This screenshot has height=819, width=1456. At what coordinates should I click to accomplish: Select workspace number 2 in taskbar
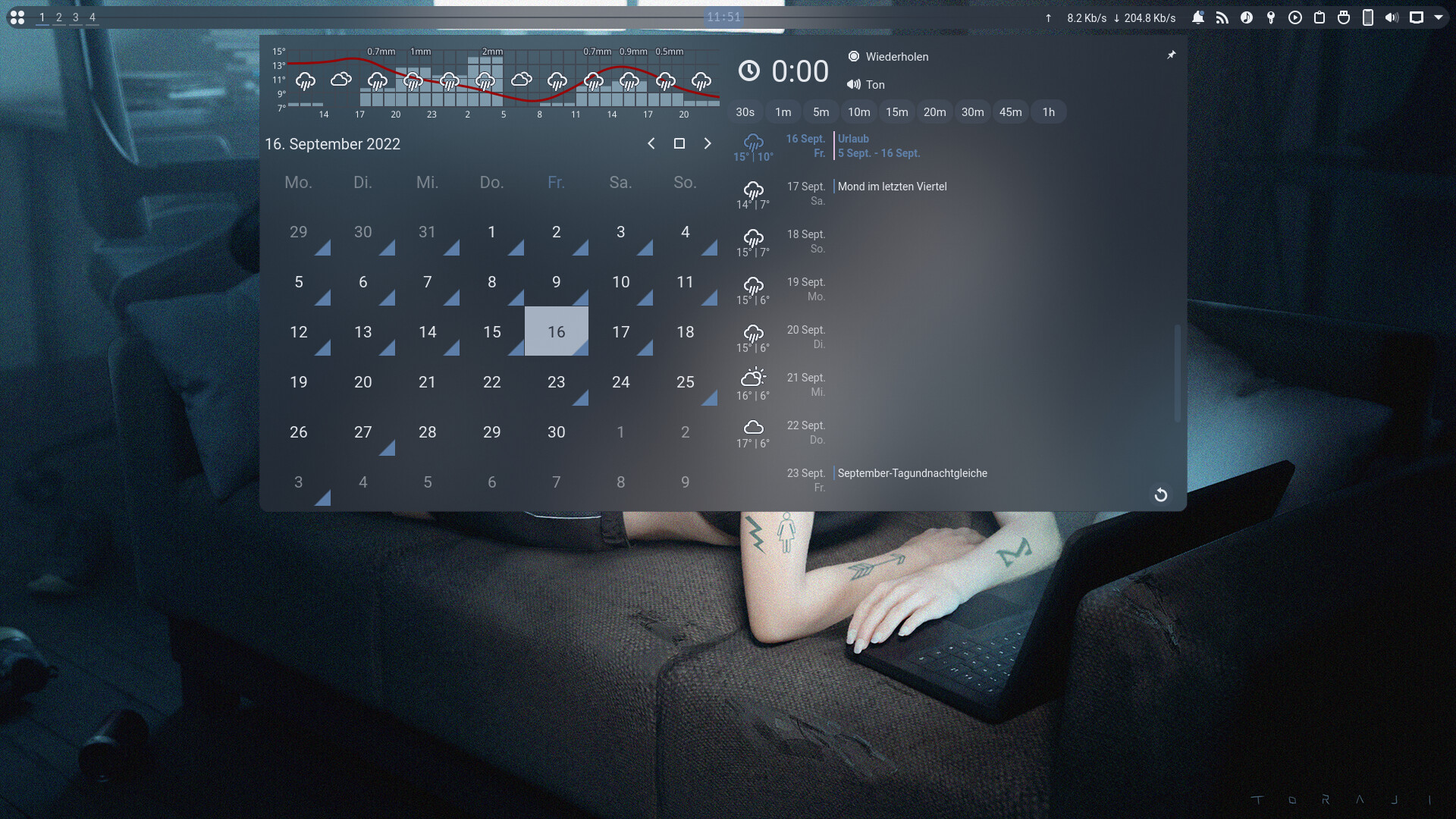(x=58, y=17)
